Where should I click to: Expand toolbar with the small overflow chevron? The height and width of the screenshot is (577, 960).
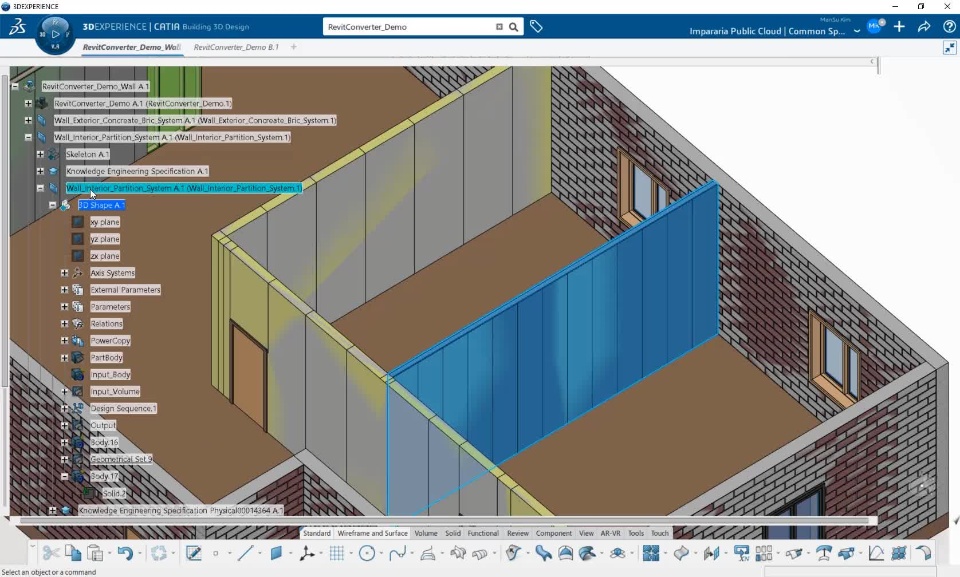(32, 546)
